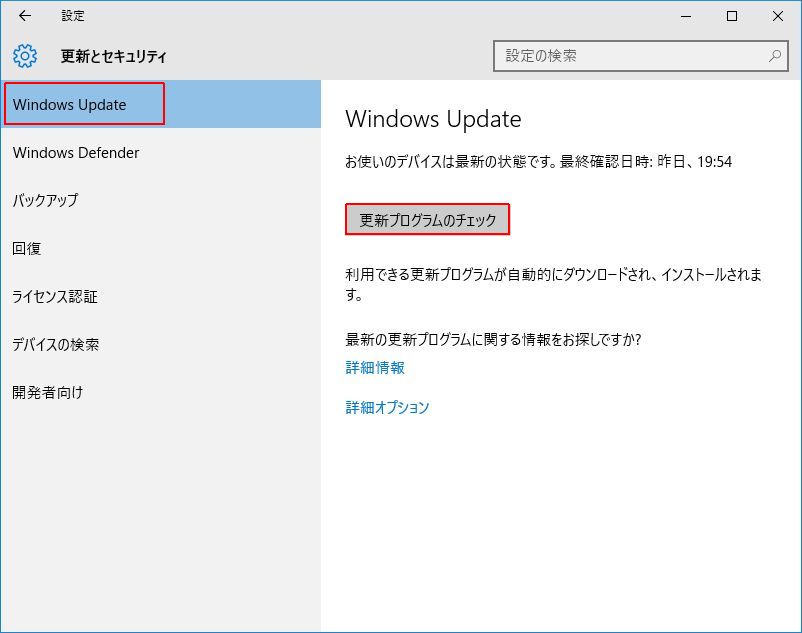Open Windows Defender settings

161,152
